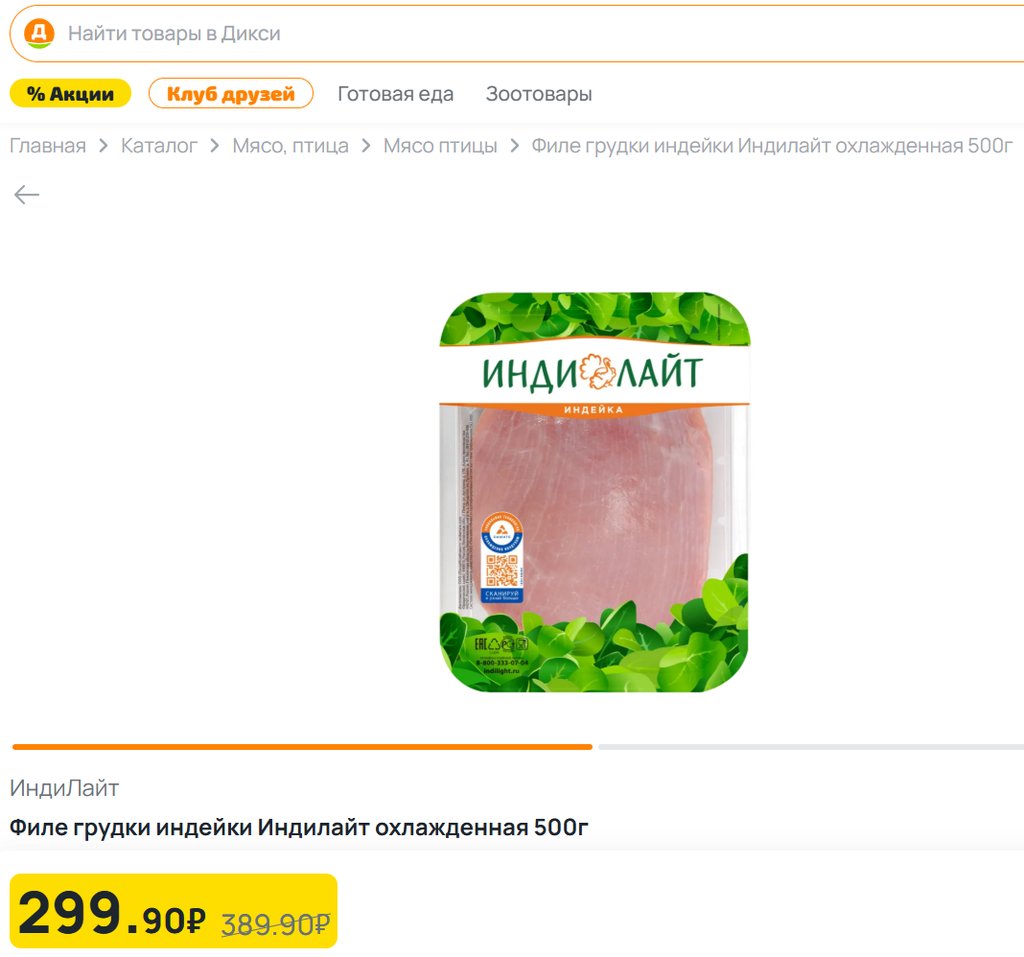Navigate to Главная breadcrumb link
The width and height of the screenshot is (1024, 957).
click(x=48, y=146)
